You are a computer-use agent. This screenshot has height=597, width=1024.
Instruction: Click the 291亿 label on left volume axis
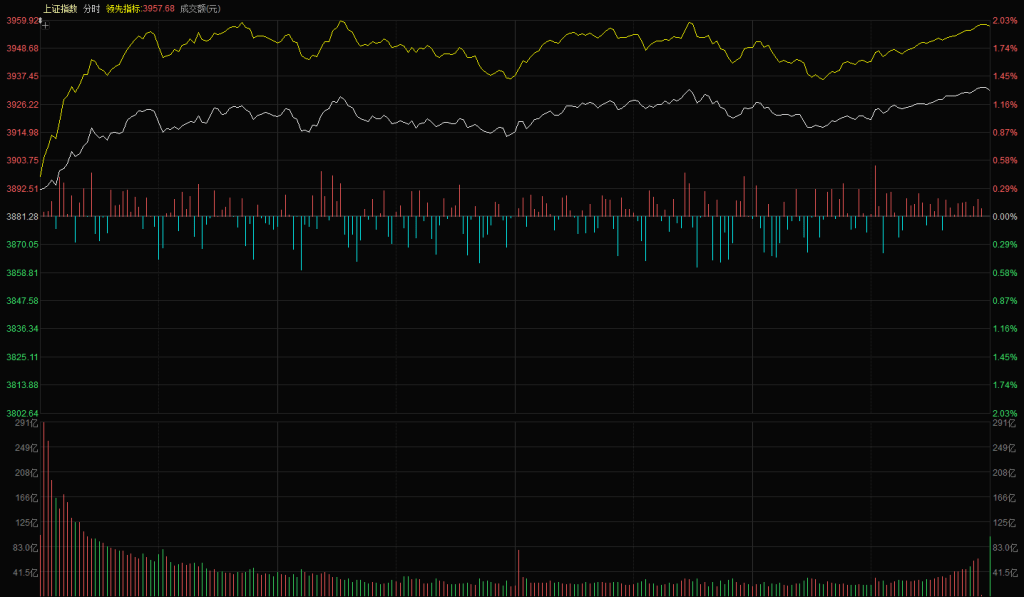tap(26, 424)
